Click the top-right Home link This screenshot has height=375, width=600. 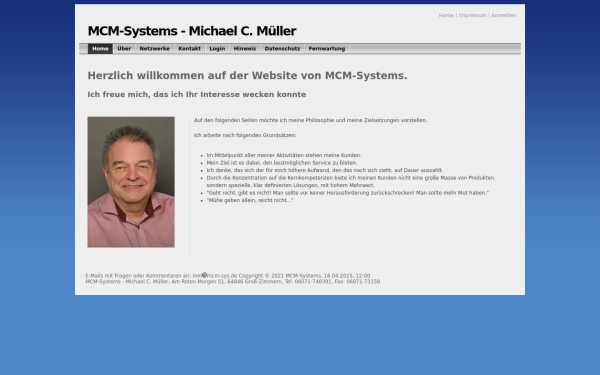point(446,15)
